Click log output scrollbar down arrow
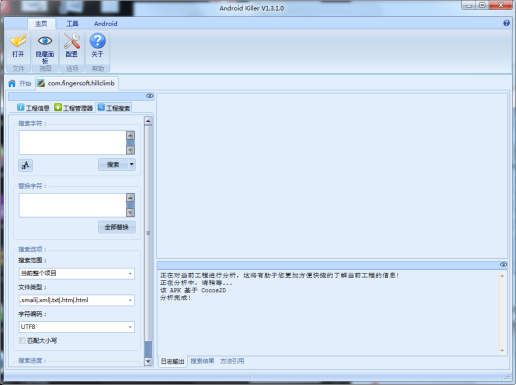The height and width of the screenshot is (385, 516). [x=502, y=350]
